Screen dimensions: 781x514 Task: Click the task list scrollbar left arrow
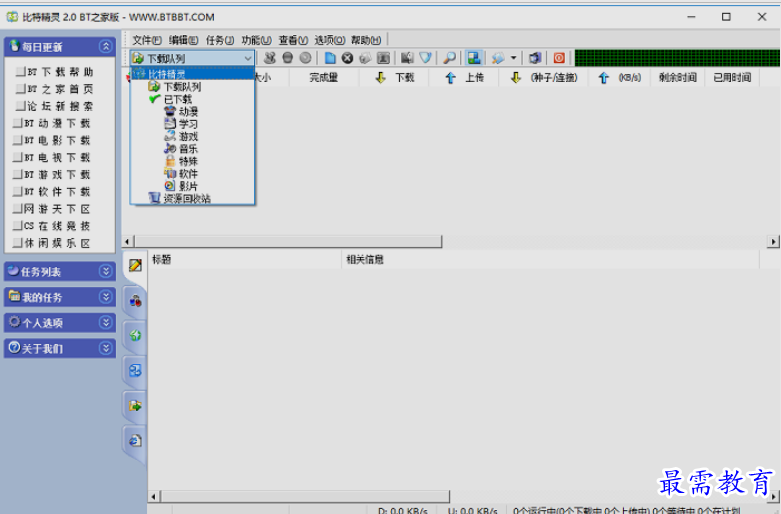tap(128, 242)
